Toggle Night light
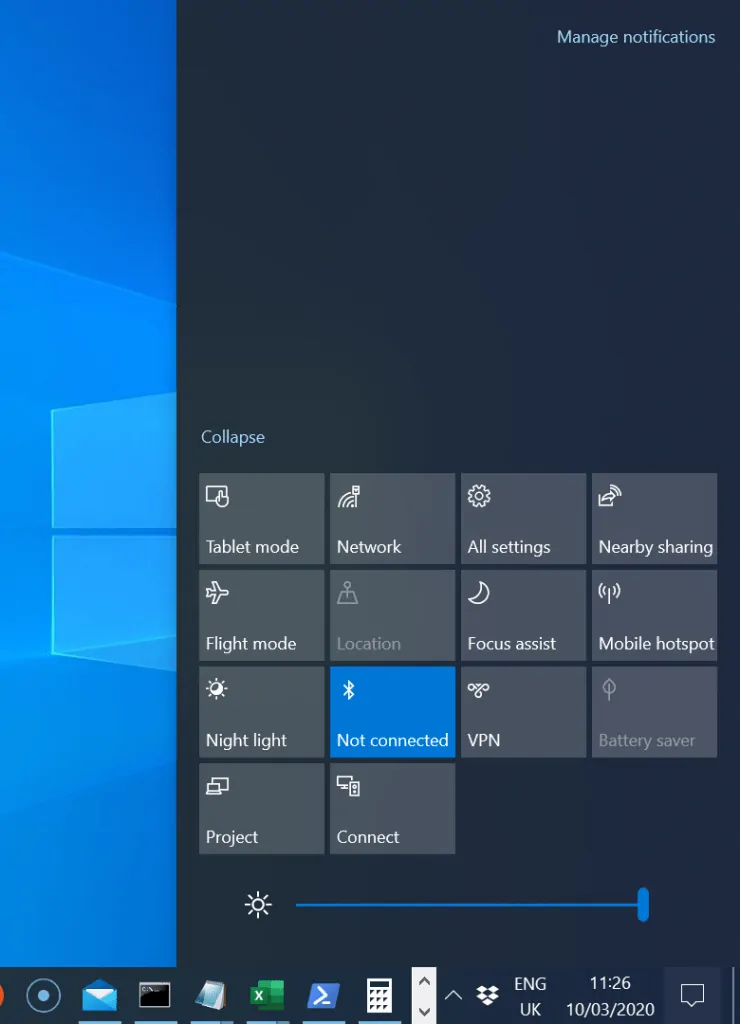This screenshot has width=740, height=1024. coord(261,712)
